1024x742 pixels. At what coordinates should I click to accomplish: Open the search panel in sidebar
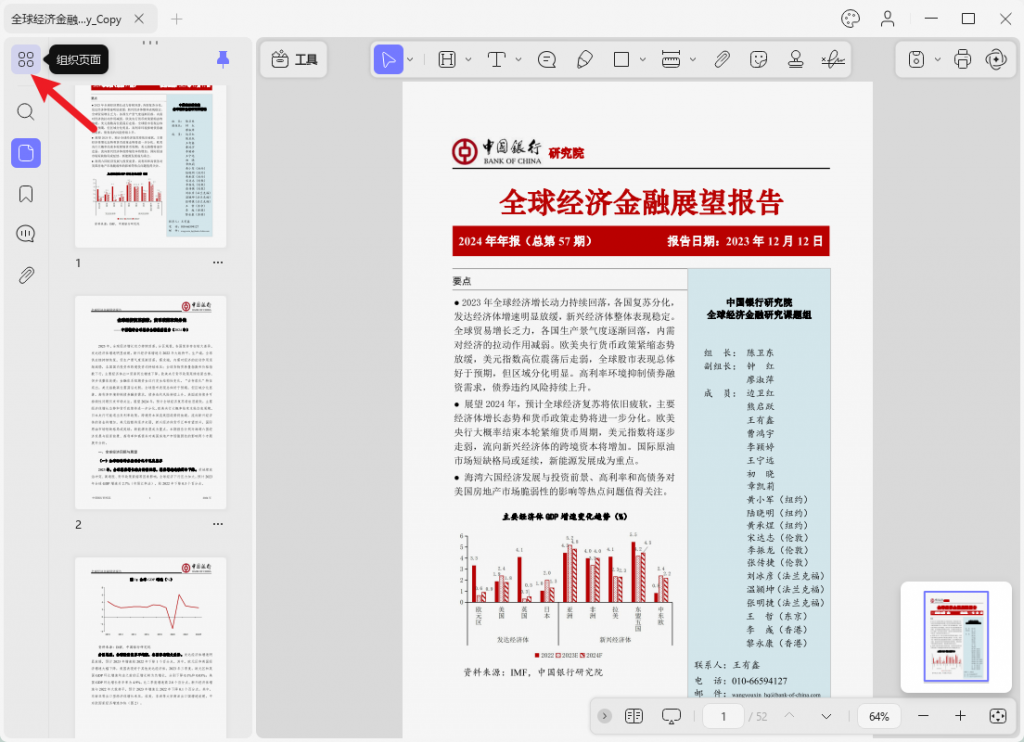[25, 112]
